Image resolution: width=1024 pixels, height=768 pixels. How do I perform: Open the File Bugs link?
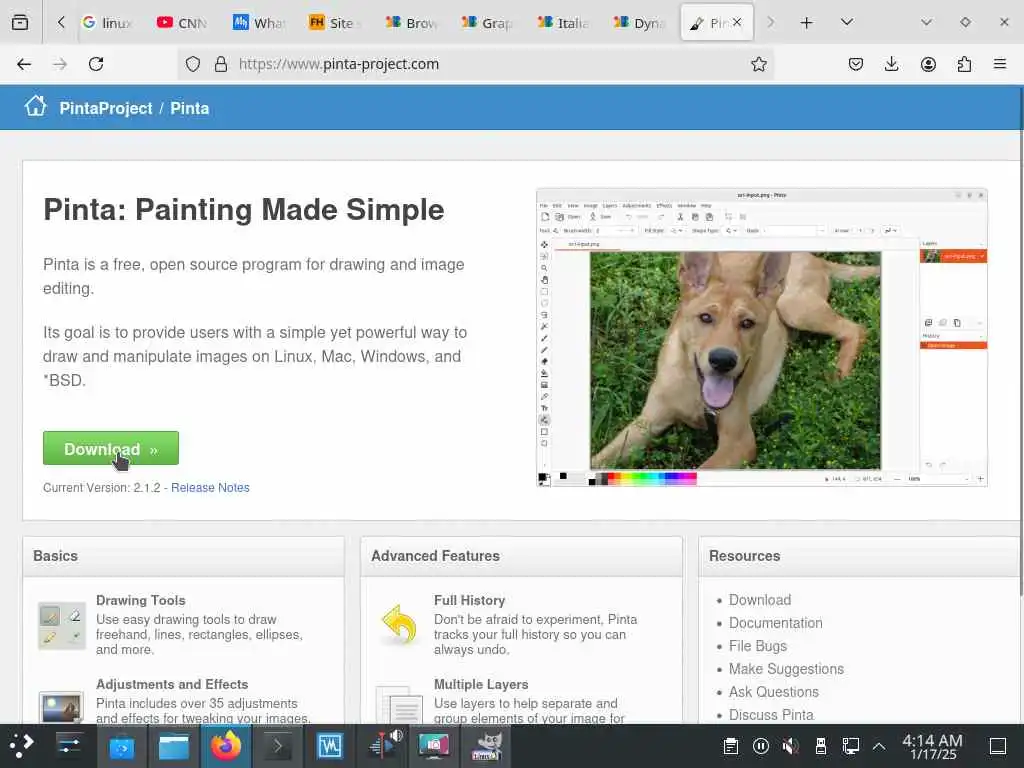(758, 646)
